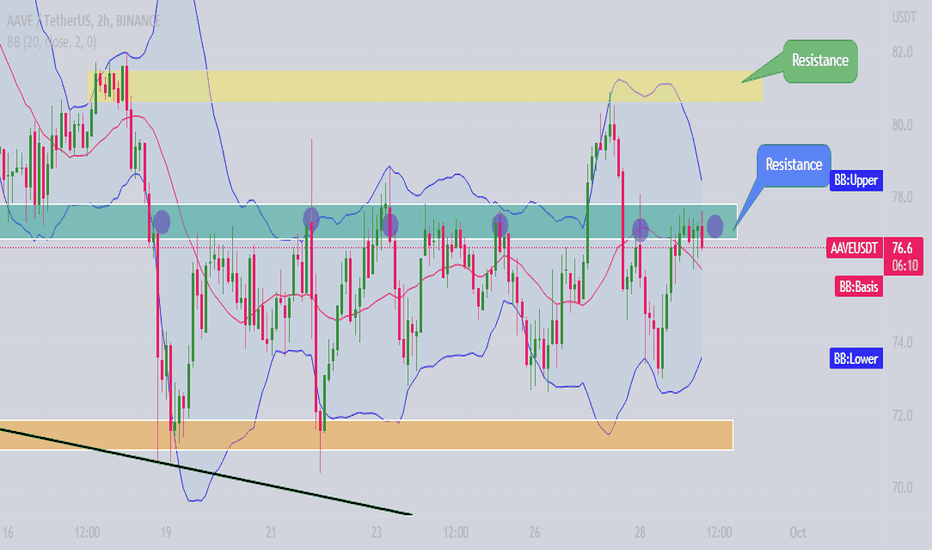Image resolution: width=932 pixels, height=550 pixels.
Task: Click the AAVE / TetherUS chart title
Action: point(83,21)
